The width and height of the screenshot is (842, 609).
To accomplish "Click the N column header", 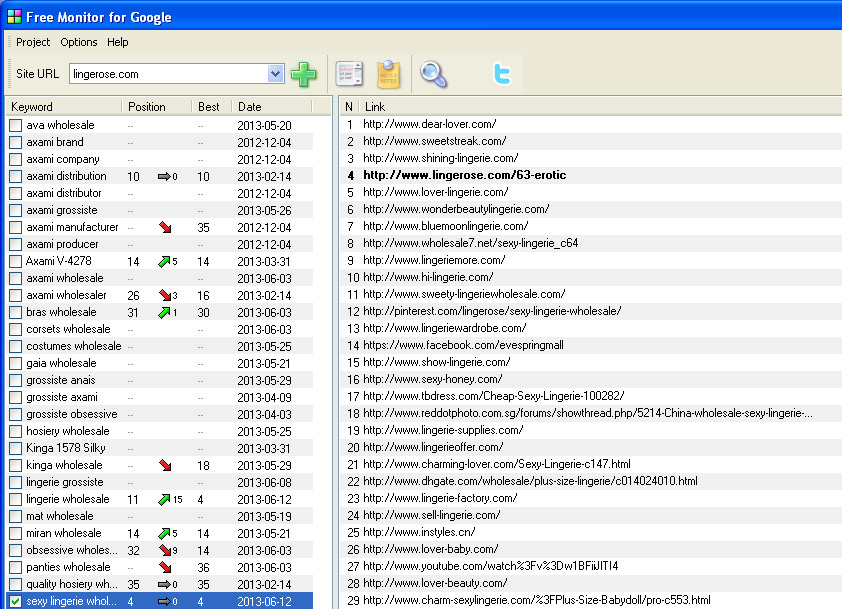I will 349,107.
